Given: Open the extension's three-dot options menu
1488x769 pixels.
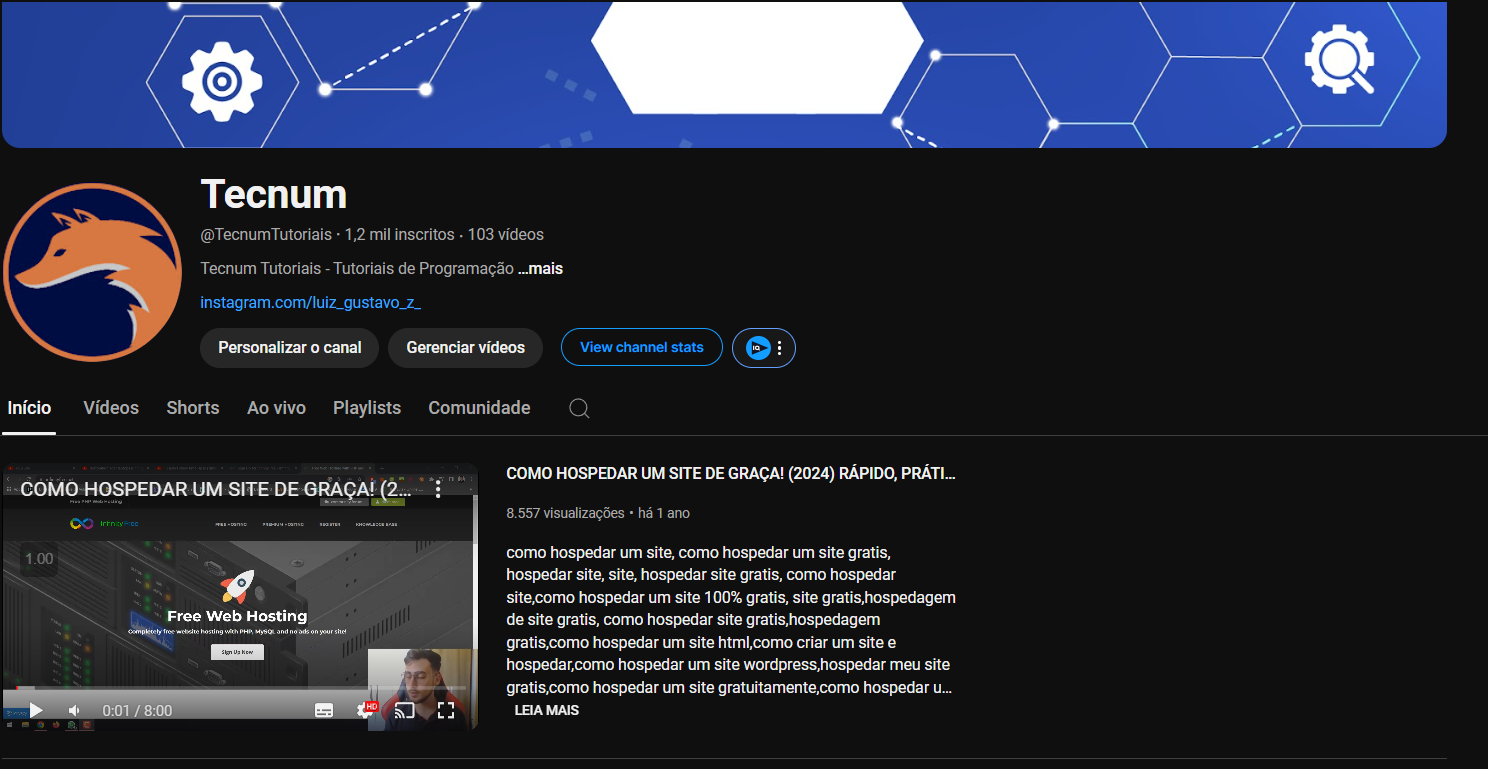Looking at the screenshot, I should pyautogui.click(x=780, y=348).
